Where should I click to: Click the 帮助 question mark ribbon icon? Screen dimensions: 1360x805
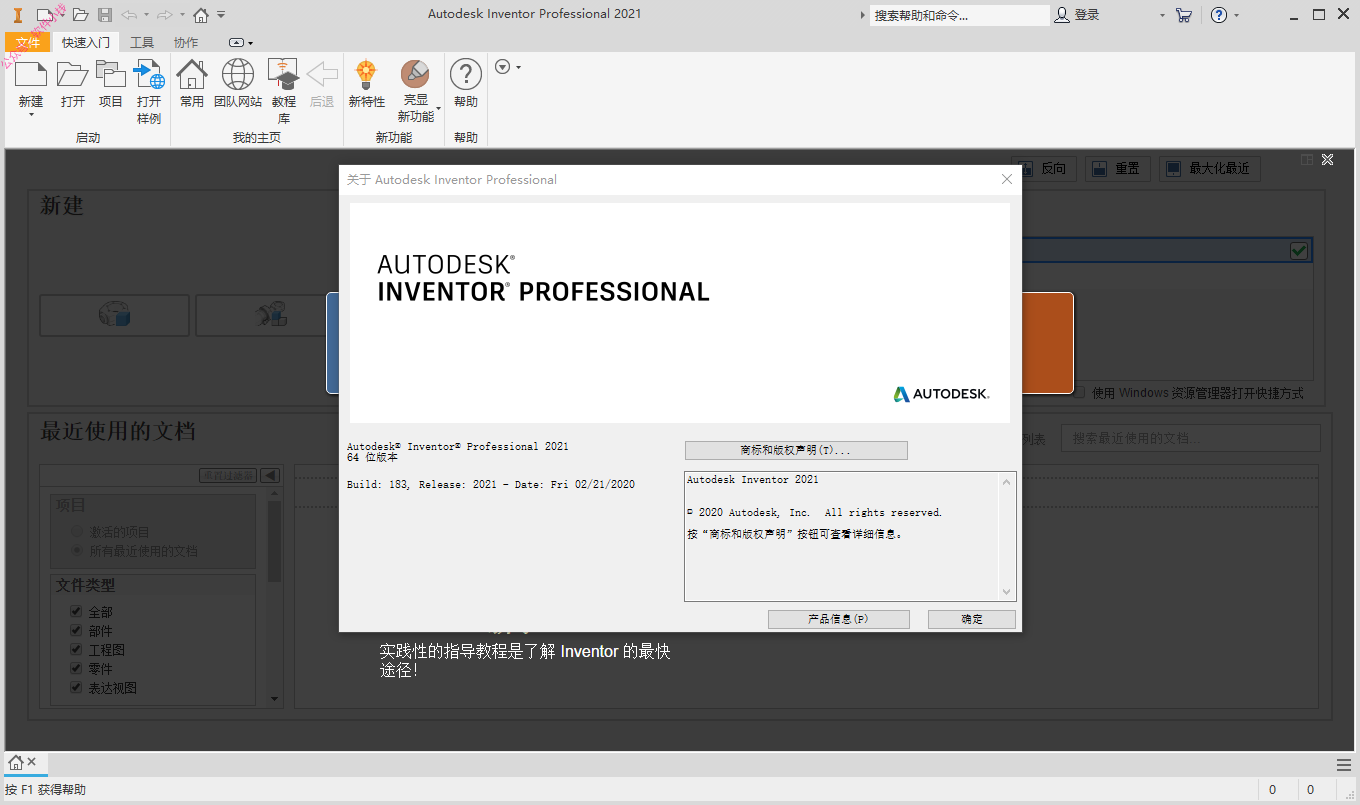(465, 75)
